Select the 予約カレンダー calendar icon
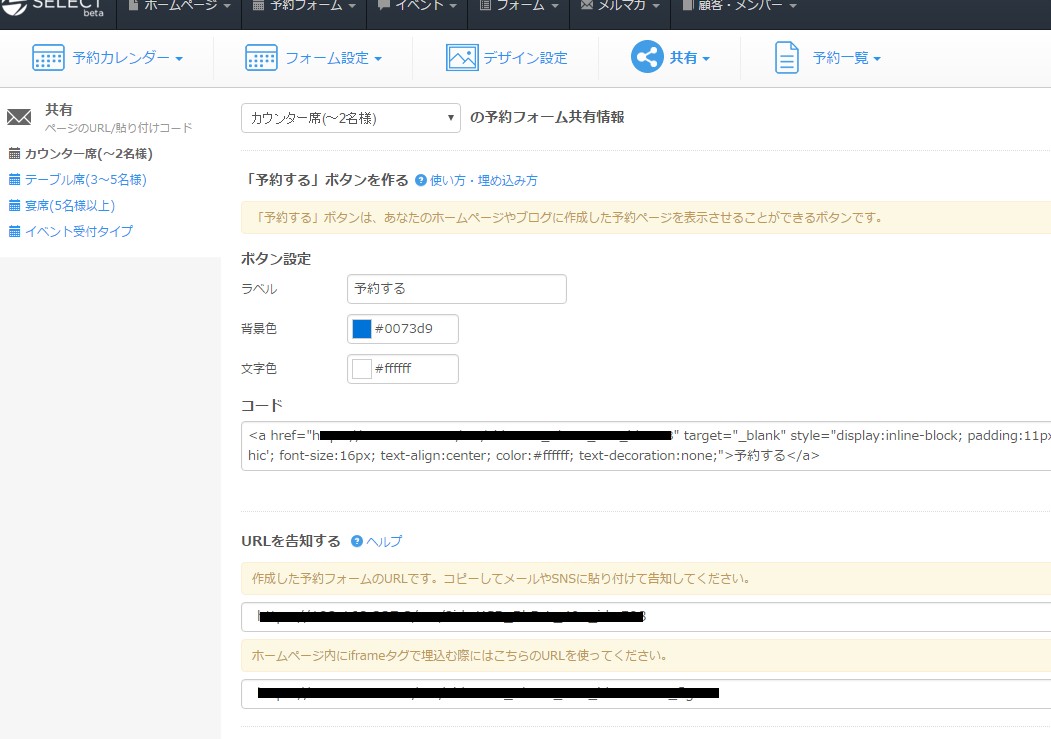Screen dimensions: 1051x739 coord(47,57)
